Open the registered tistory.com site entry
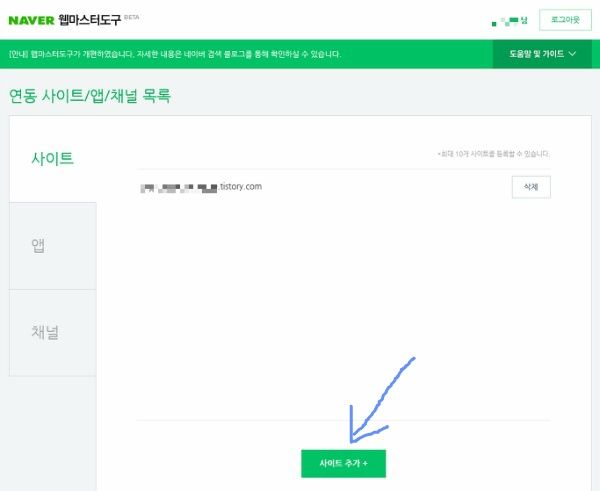Viewport: 600px width, 491px height. pyautogui.click(x=201, y=187)
